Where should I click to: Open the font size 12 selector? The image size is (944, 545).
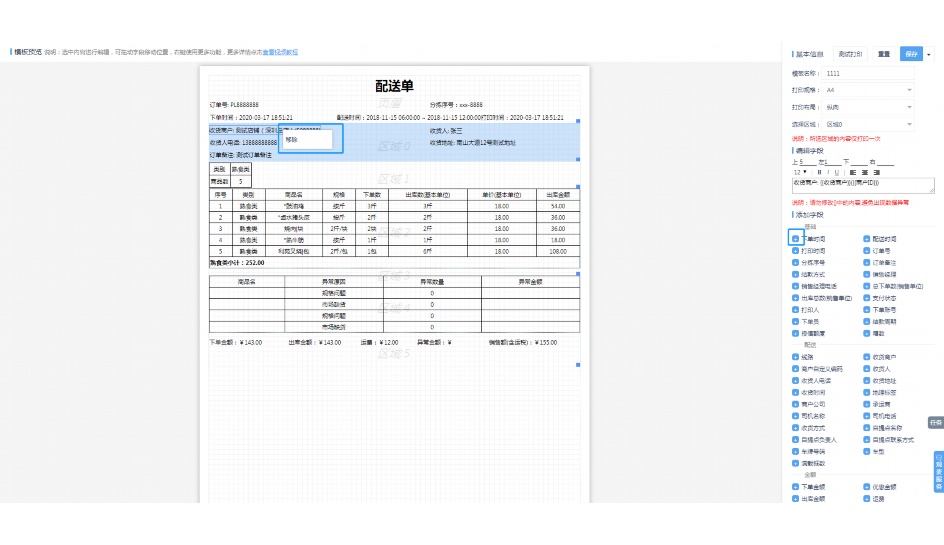(798, 172)
